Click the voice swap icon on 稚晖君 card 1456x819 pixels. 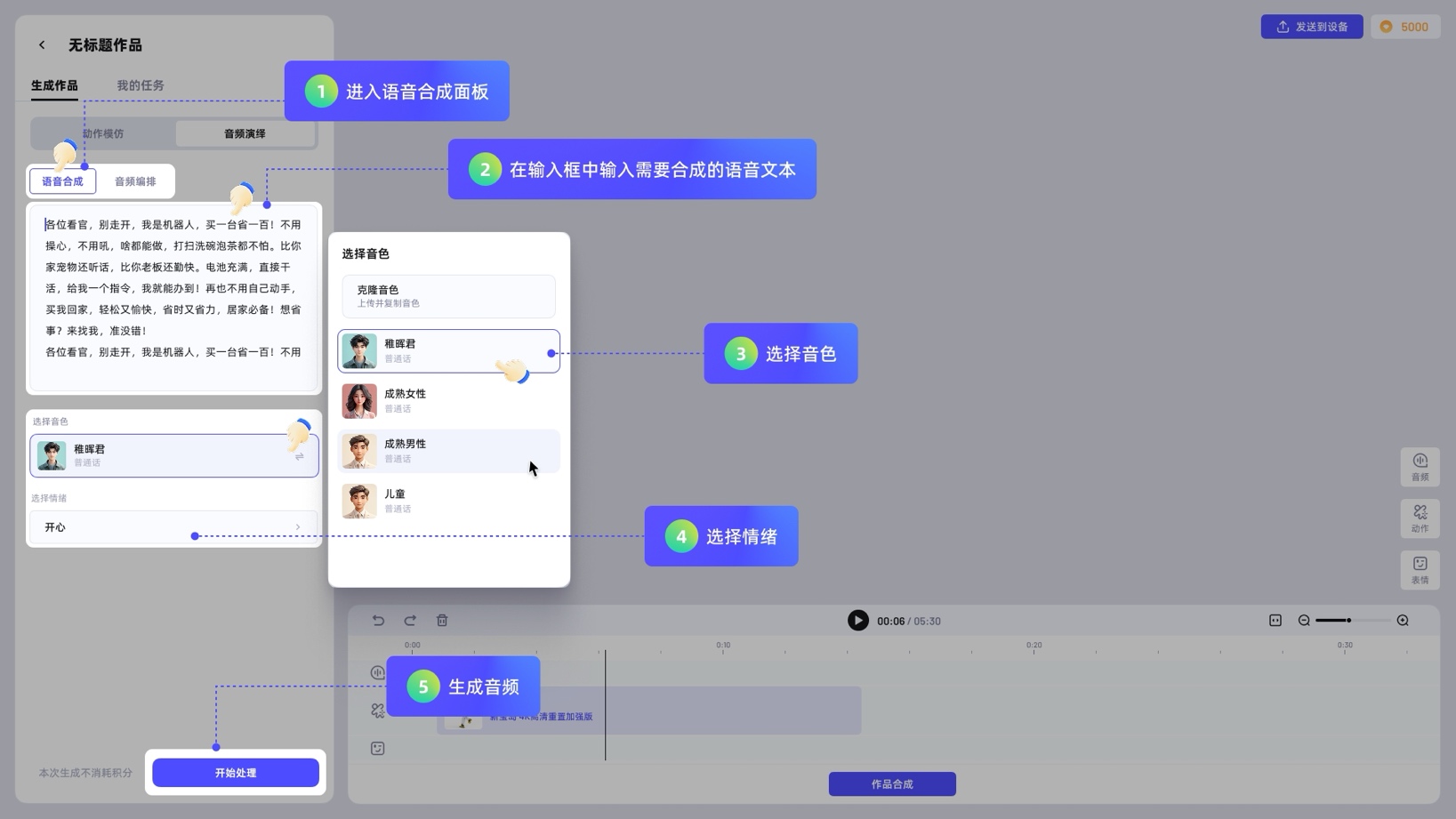pyautogui.click(x=300, y=455)
